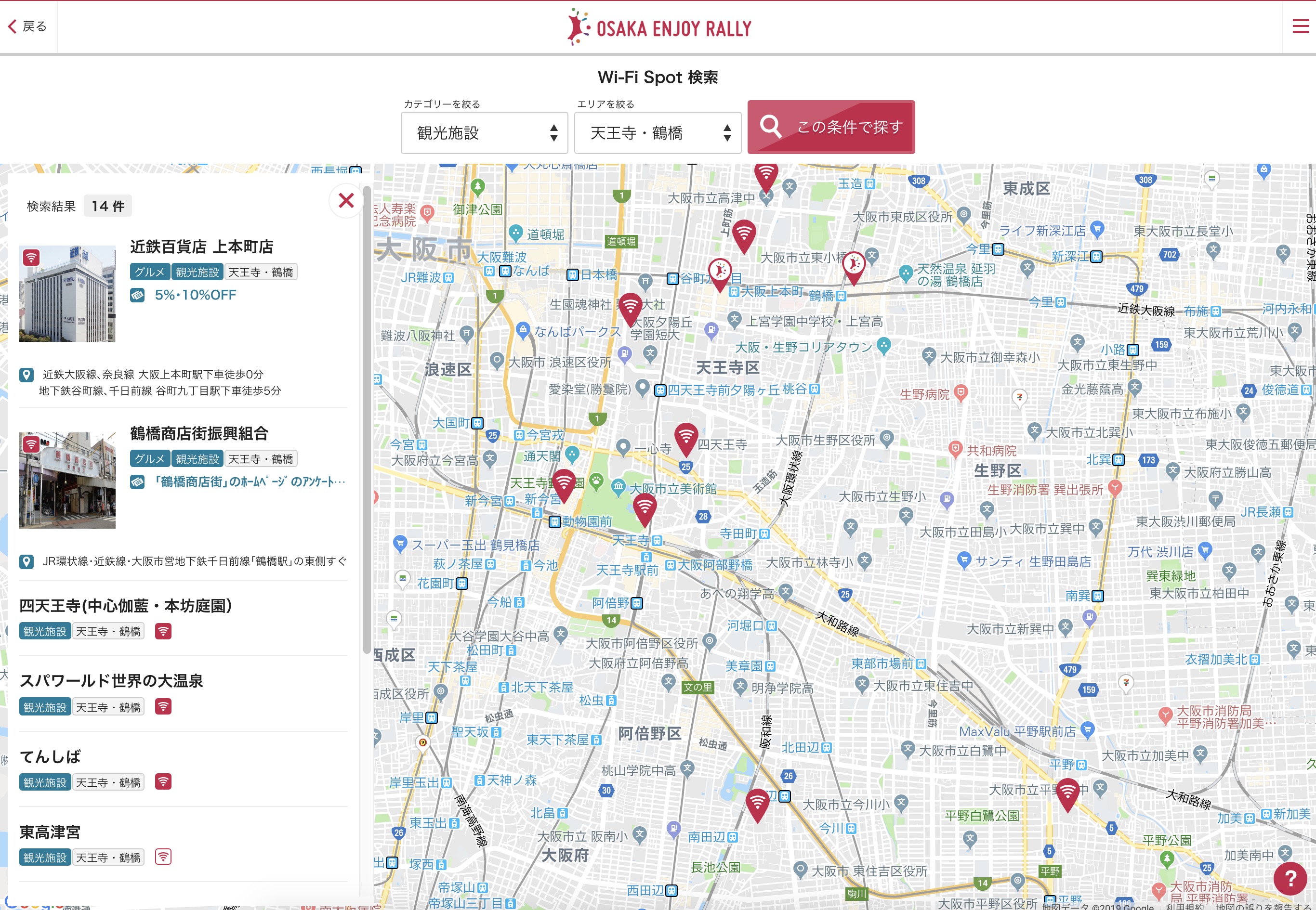Viewport: 1316px width, 910px height.
Task: Open the category dropdown showing 観光施設
Action: click(x=484, y=133)
